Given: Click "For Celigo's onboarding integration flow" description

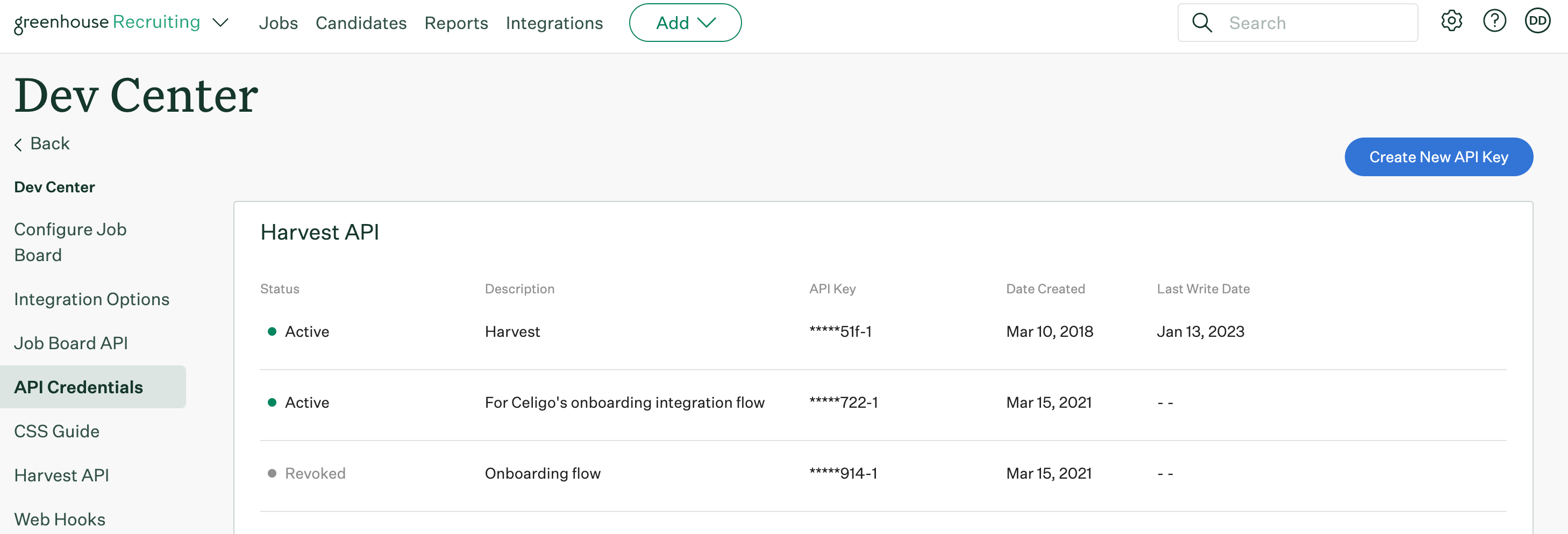Looking at the screenshot, I should (x=624, y=402).
